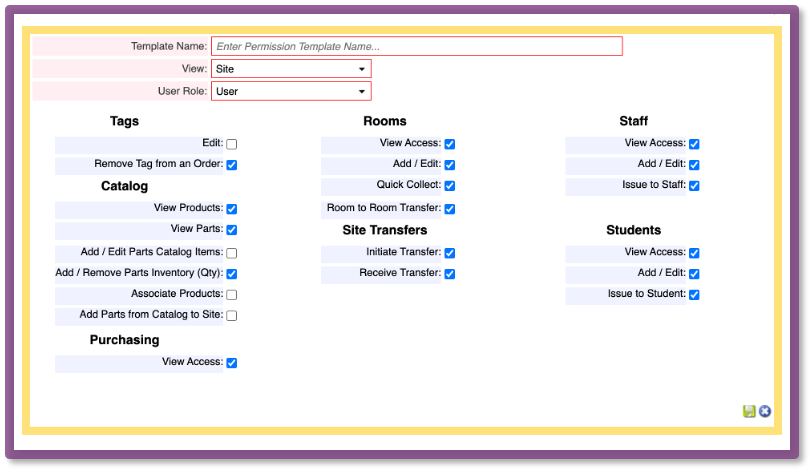Toggle Rooms Add / Edit checkbox
The height and width of the screenshot is (472, 812).
pos(450,165)
